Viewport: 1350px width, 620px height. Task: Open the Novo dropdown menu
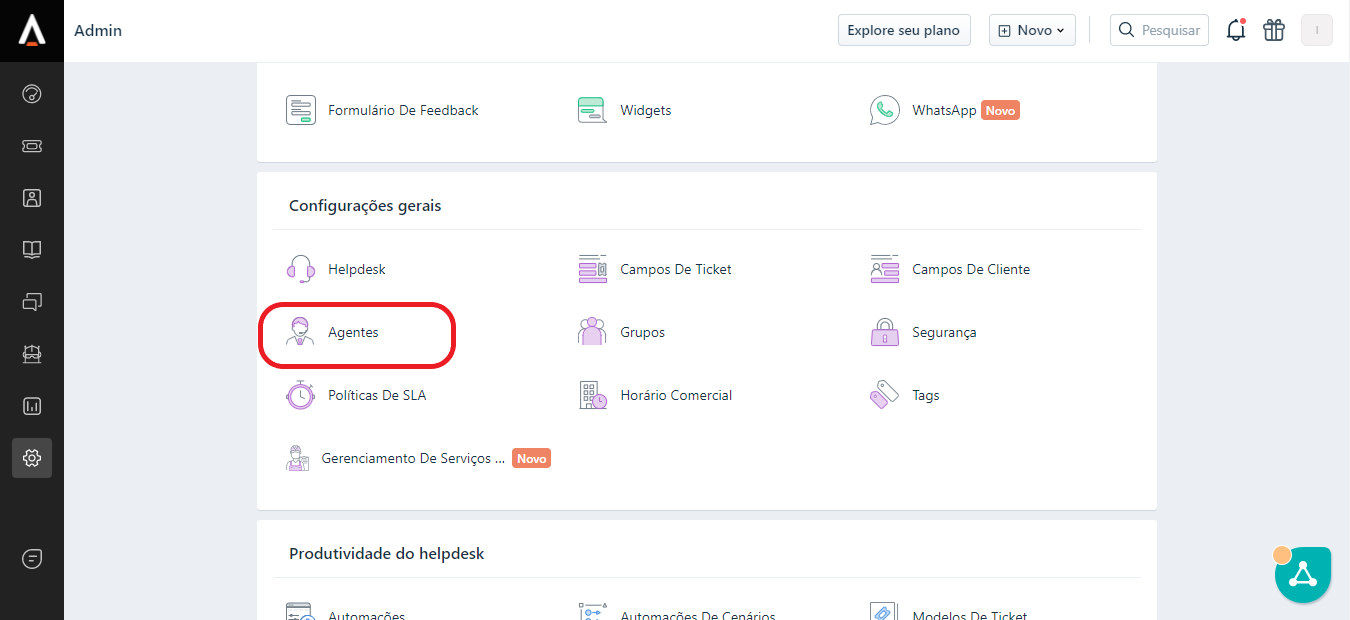pyautogui.click(x=1032, y=30)
